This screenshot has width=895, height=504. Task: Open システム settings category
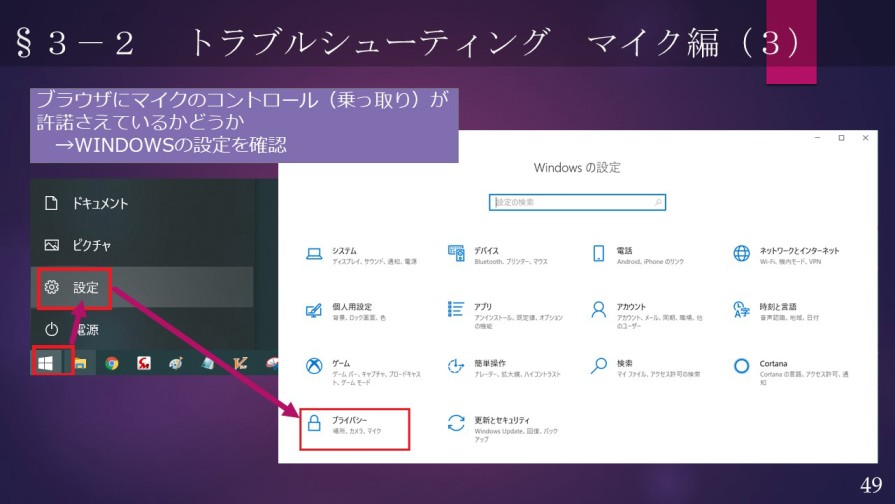pos(344,251)
